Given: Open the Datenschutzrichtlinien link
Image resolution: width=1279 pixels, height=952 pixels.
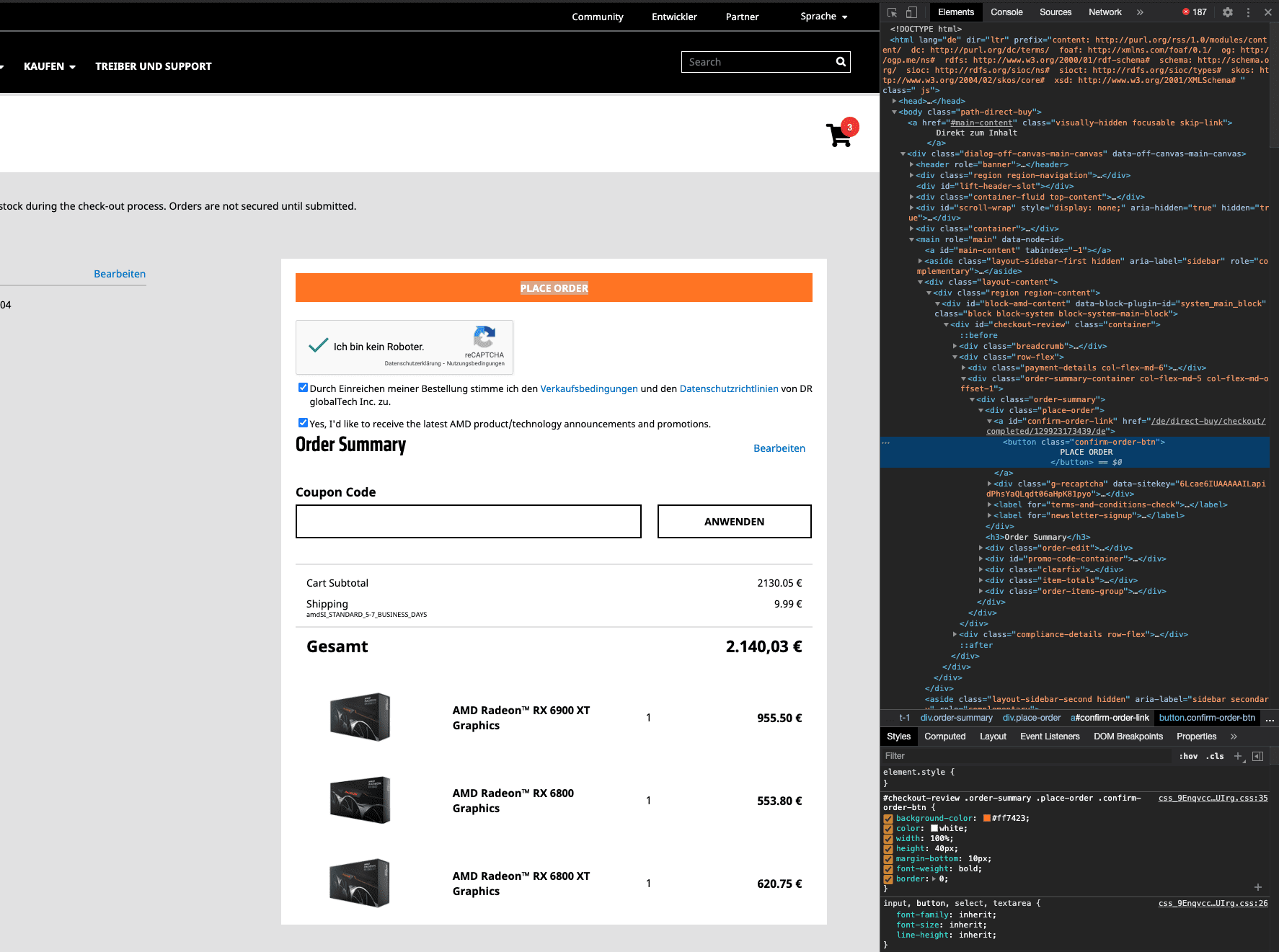Looking at the screenshot, I should pyautogui.click(x=729, y=388).
